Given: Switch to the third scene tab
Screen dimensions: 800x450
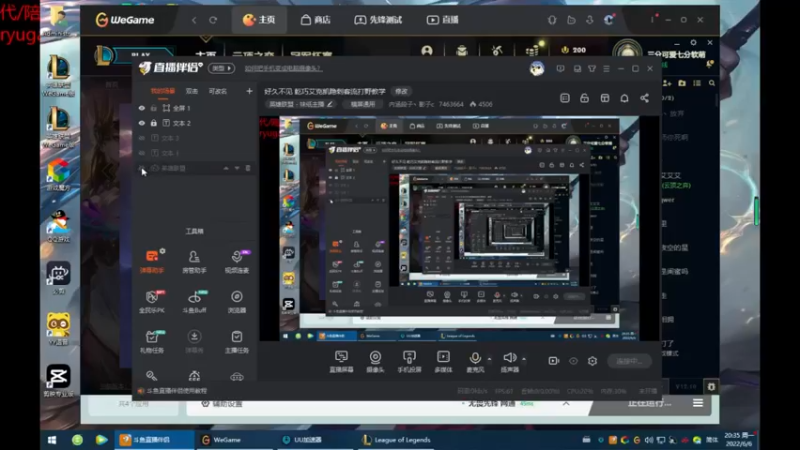Looking at the screenshot, I should tap(218, 91).
